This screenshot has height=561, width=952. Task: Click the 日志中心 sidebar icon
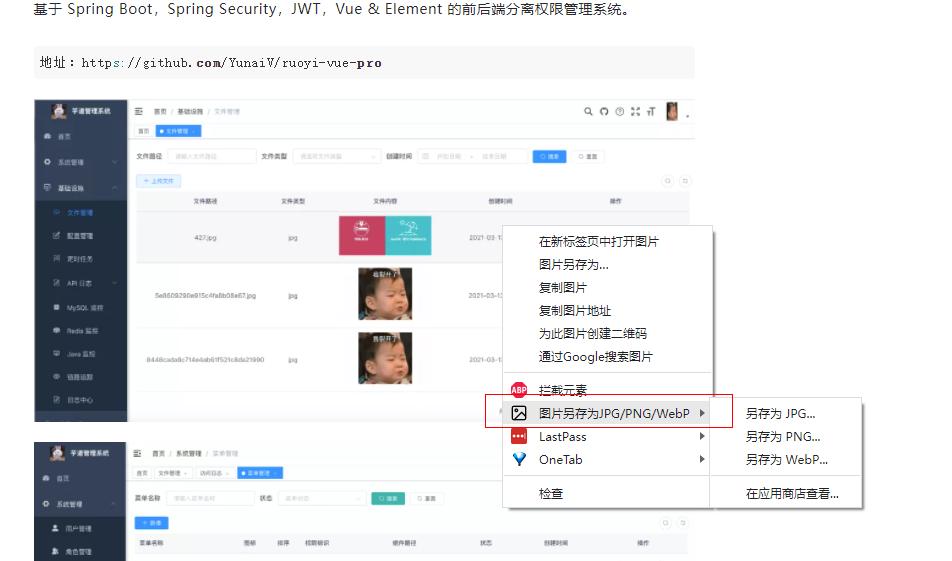pyautogui.click(x=56, y=400)
